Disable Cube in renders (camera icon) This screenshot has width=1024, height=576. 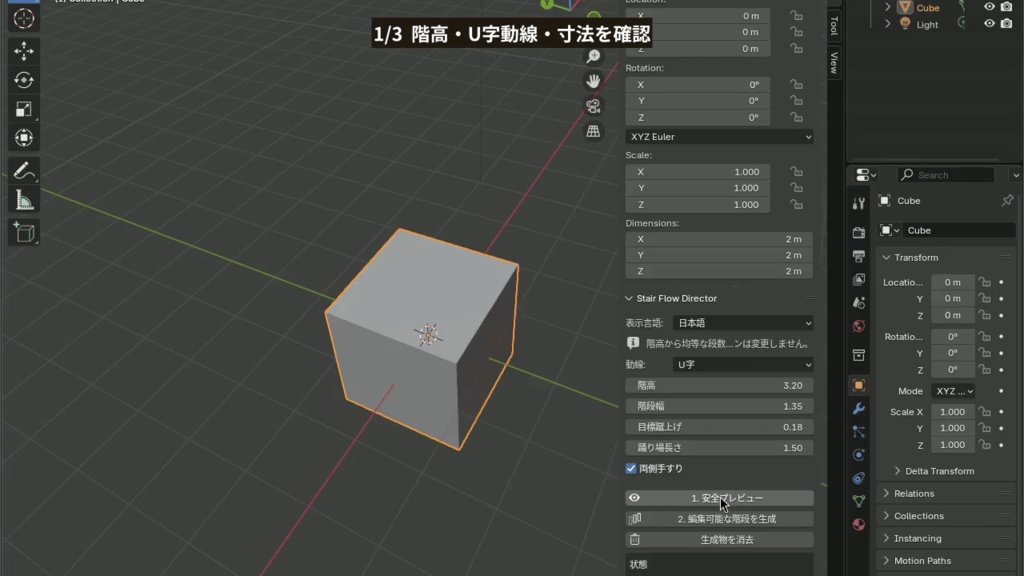[x=1006, y=7]
